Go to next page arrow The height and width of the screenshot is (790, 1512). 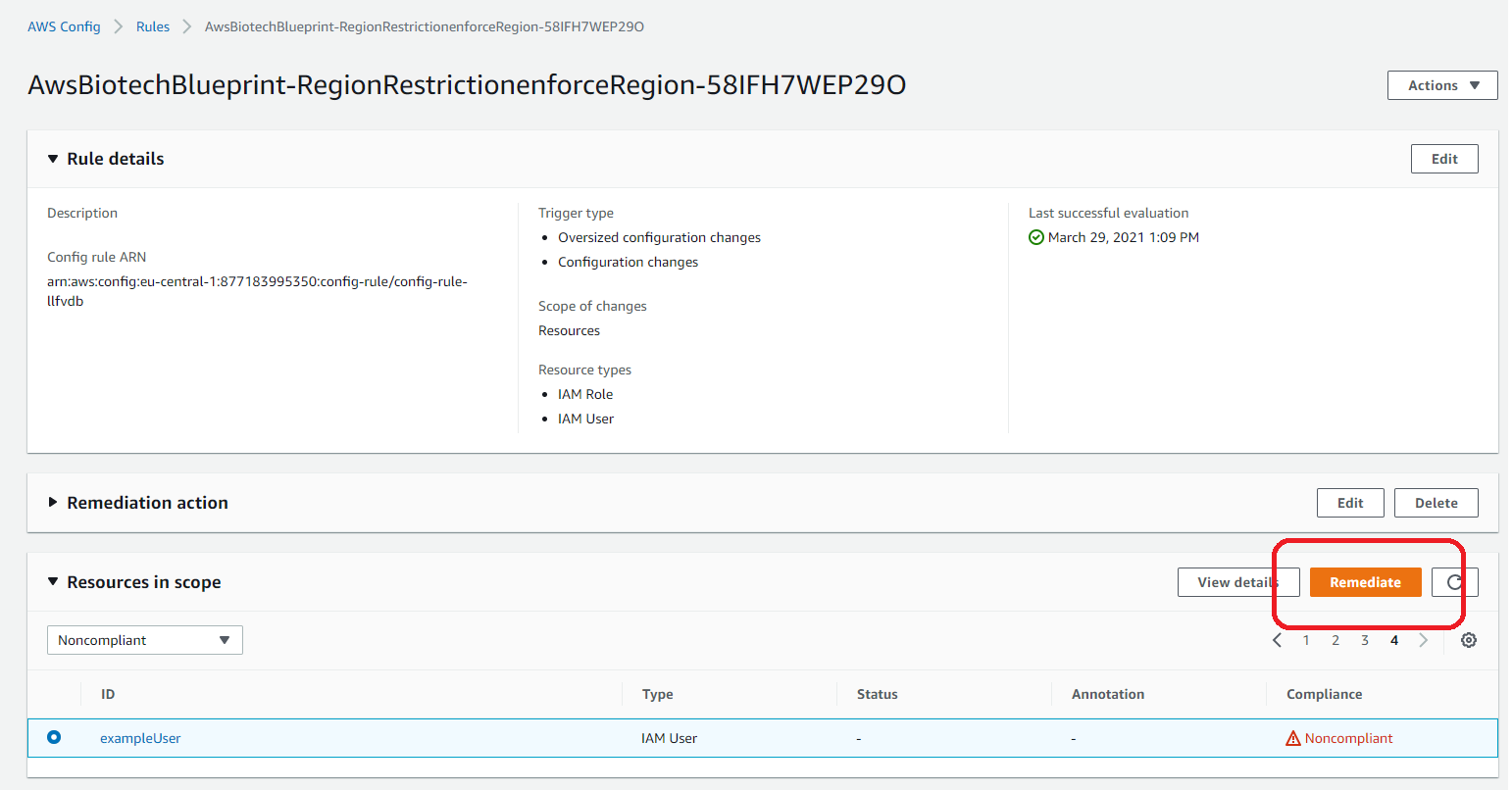tap(1424, 640)
